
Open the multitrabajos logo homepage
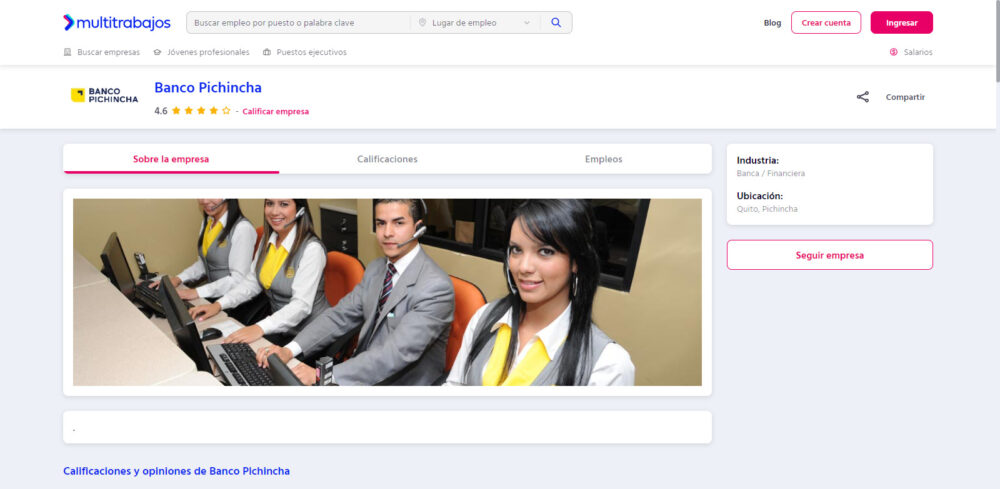pyautogui.click(x=117, y=23)
